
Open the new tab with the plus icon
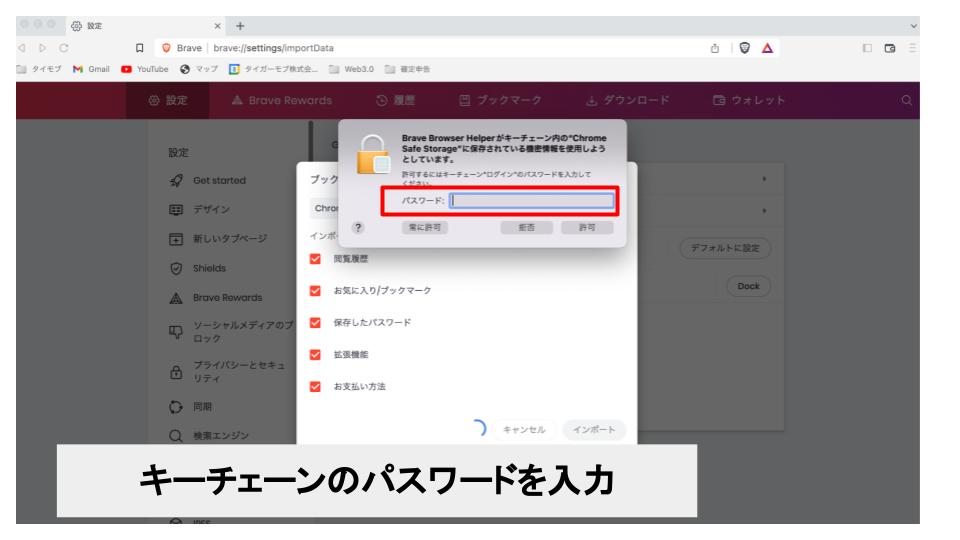[x=240, y=26]
